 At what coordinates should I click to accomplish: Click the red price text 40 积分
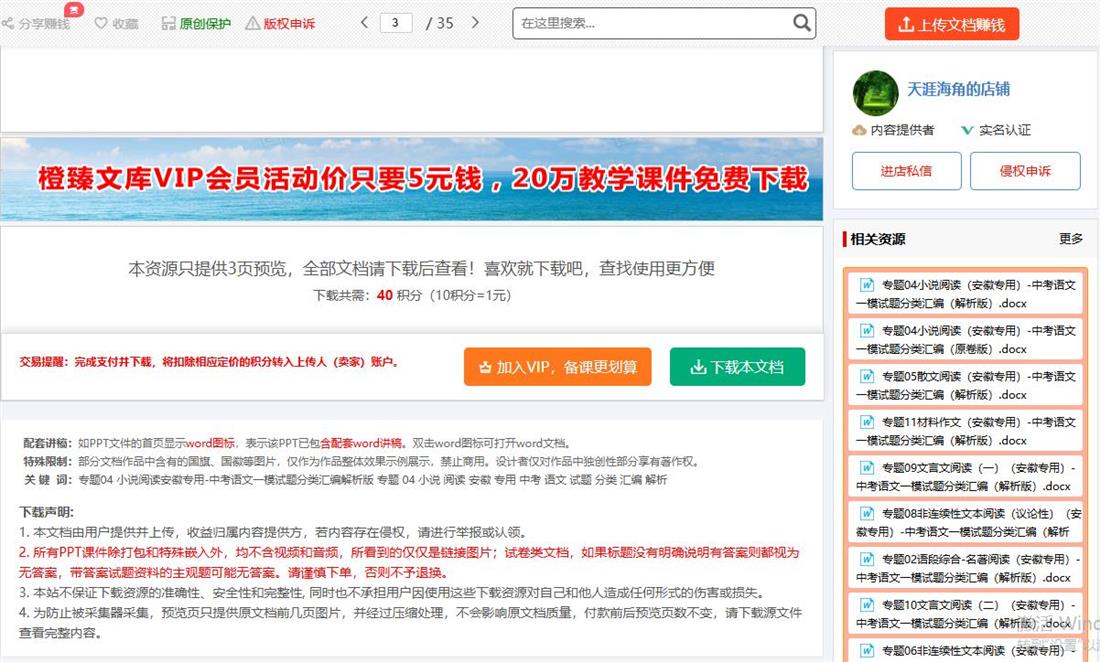pos(398,295)
